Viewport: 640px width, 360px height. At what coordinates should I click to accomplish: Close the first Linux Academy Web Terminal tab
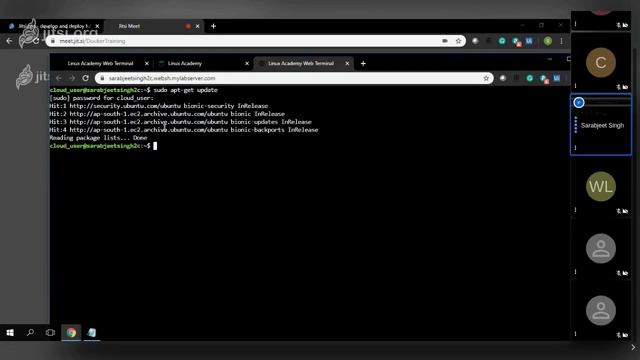pos(147,63)
